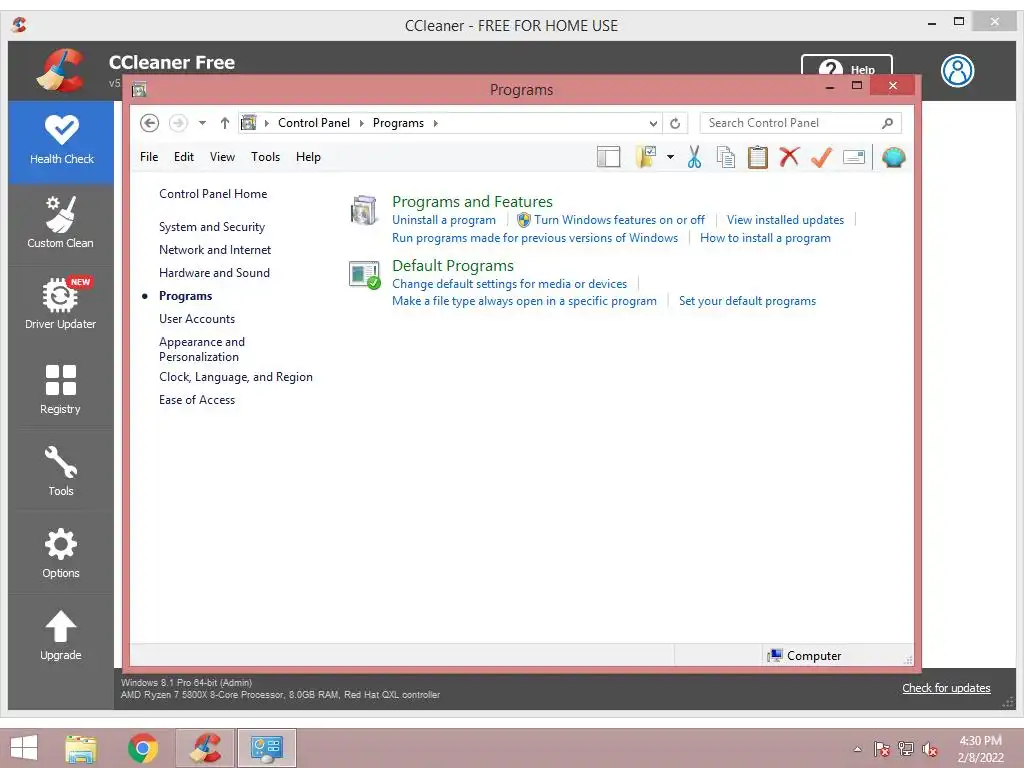Click the search magnifier icon
1024x768 pixels.
[887, 123]
